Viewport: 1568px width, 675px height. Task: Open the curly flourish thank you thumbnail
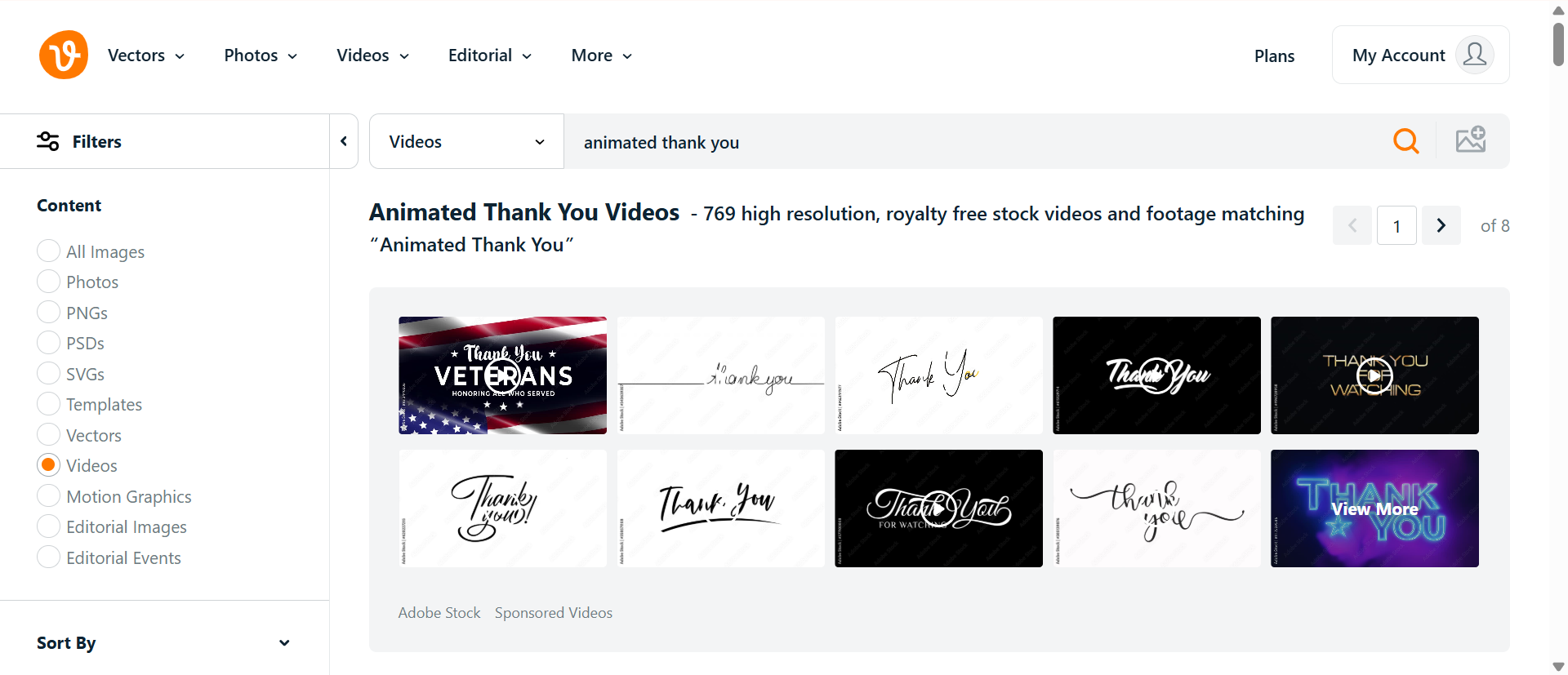point(1156,508)
